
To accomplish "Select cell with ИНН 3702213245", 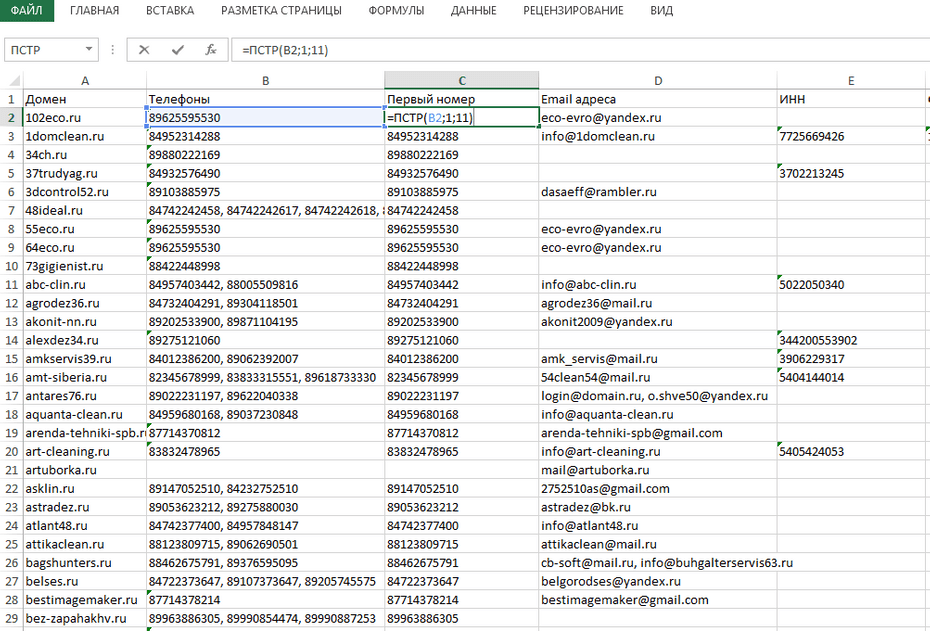I will tap(851, 173).
